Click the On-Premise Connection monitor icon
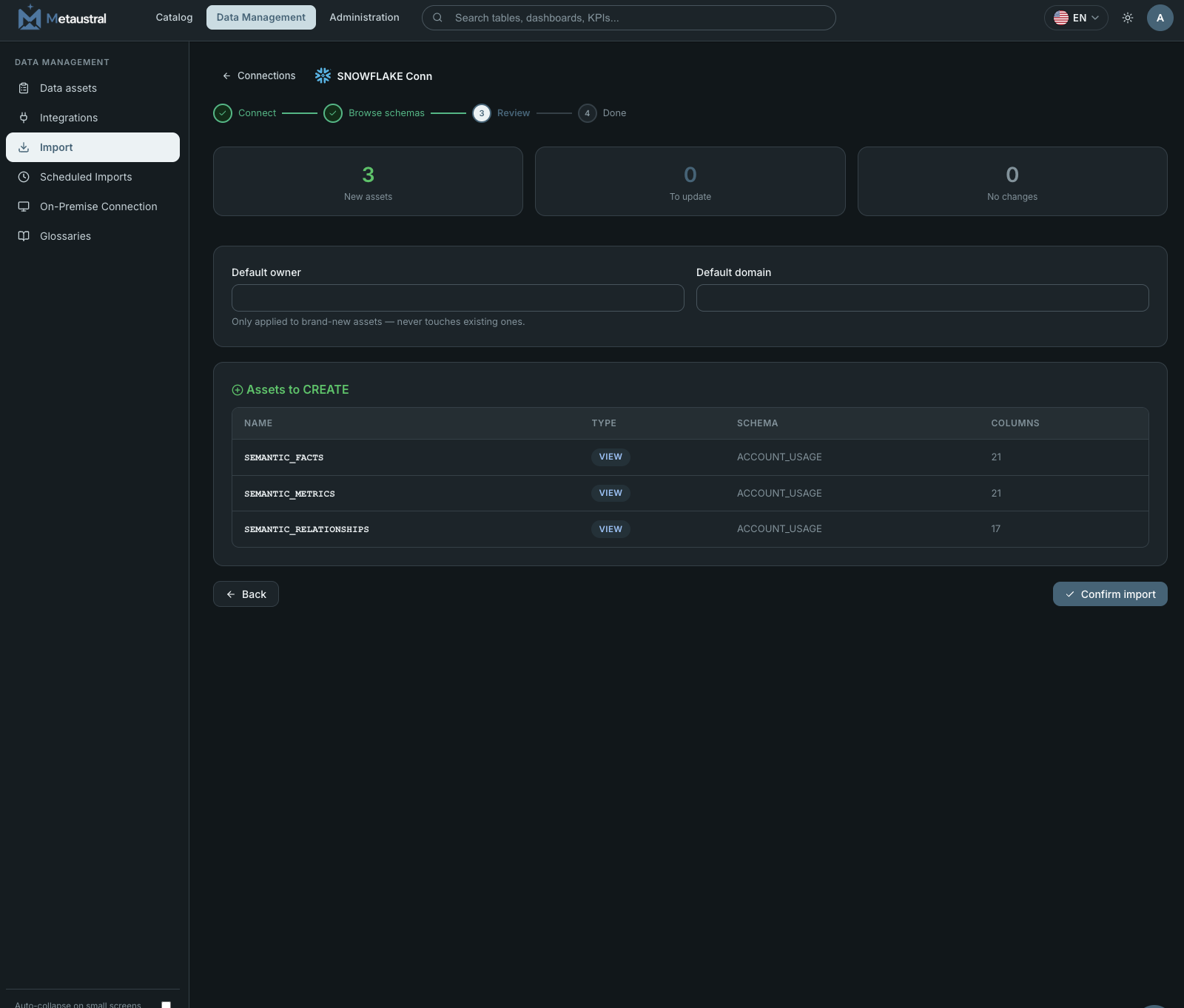 (24, 206)
